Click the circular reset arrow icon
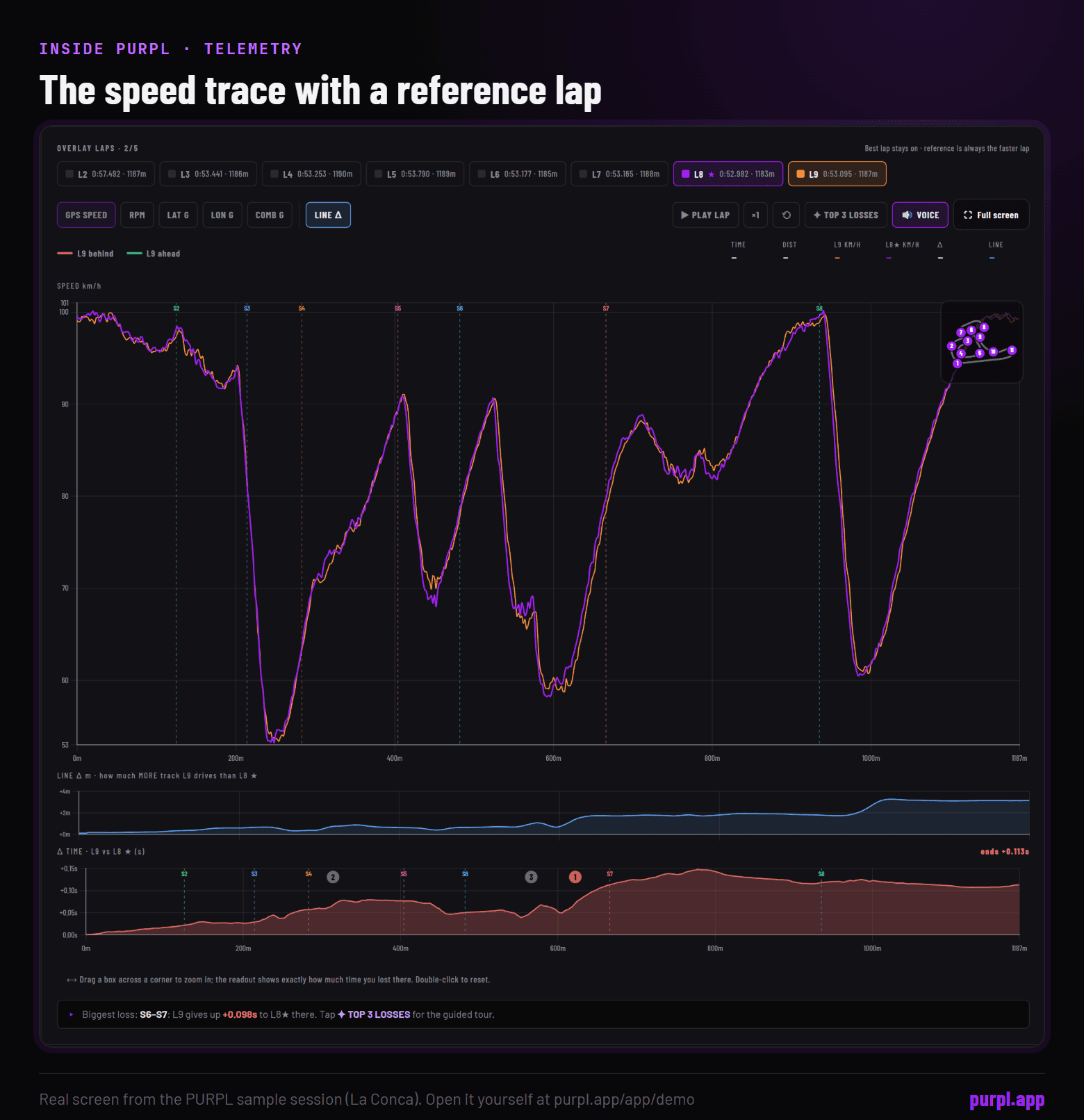Image resolution: width=1084 pixels, height=1120 pixels. tap(786, 215)
